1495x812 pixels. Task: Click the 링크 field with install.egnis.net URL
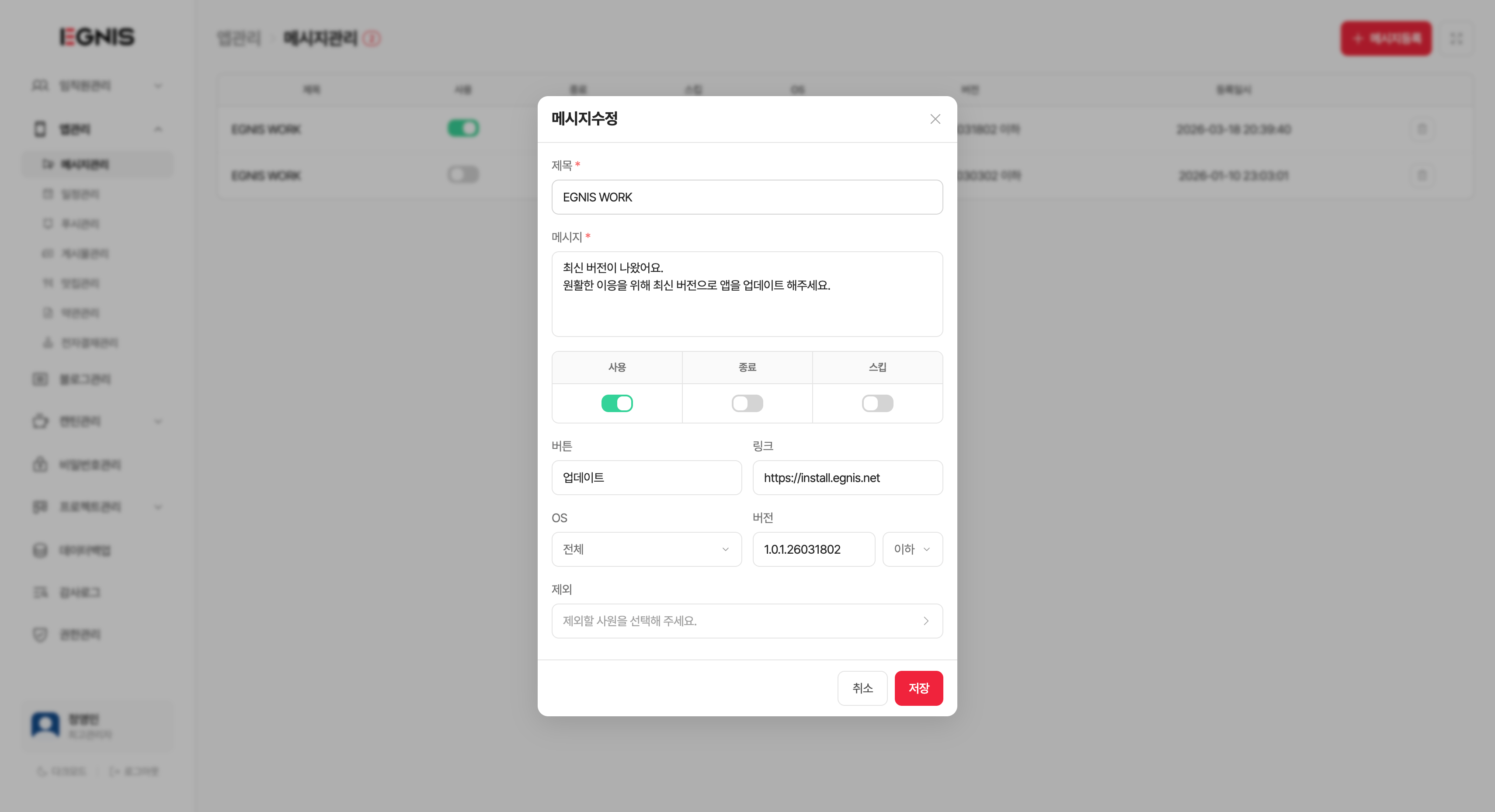847,478
